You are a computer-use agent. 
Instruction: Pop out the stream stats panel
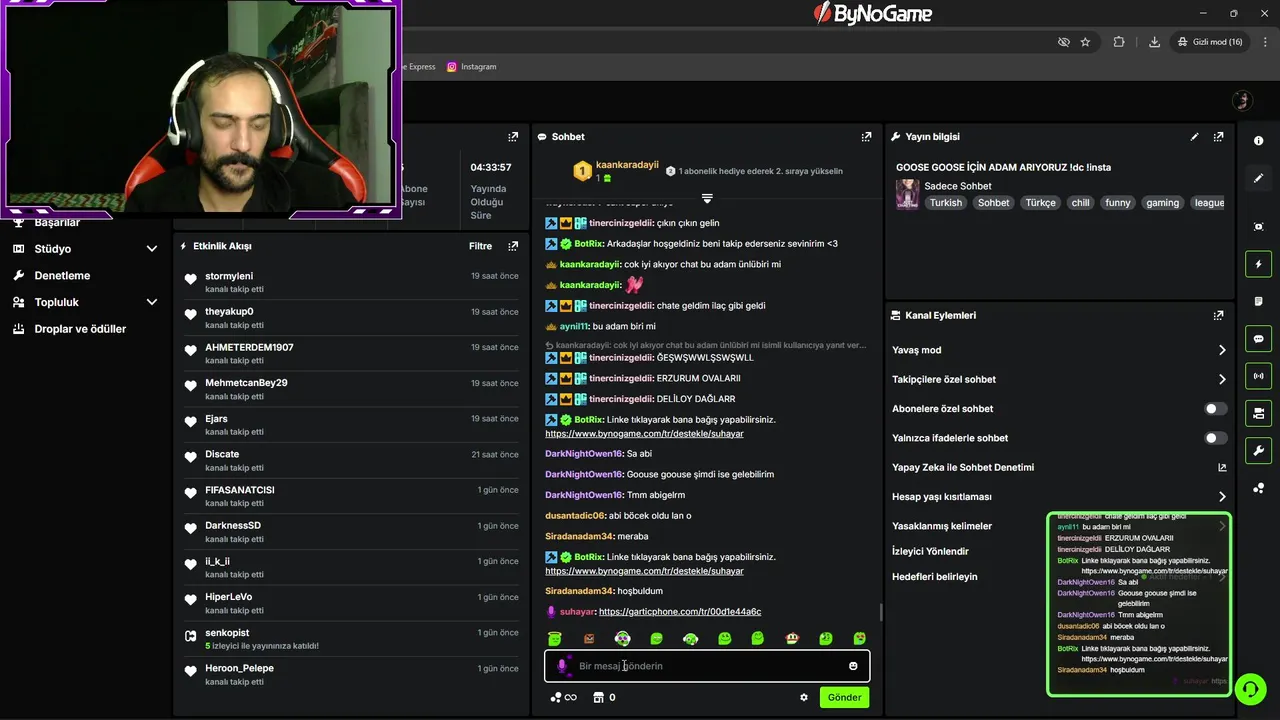pyautogui.click(x=513, y=137)
